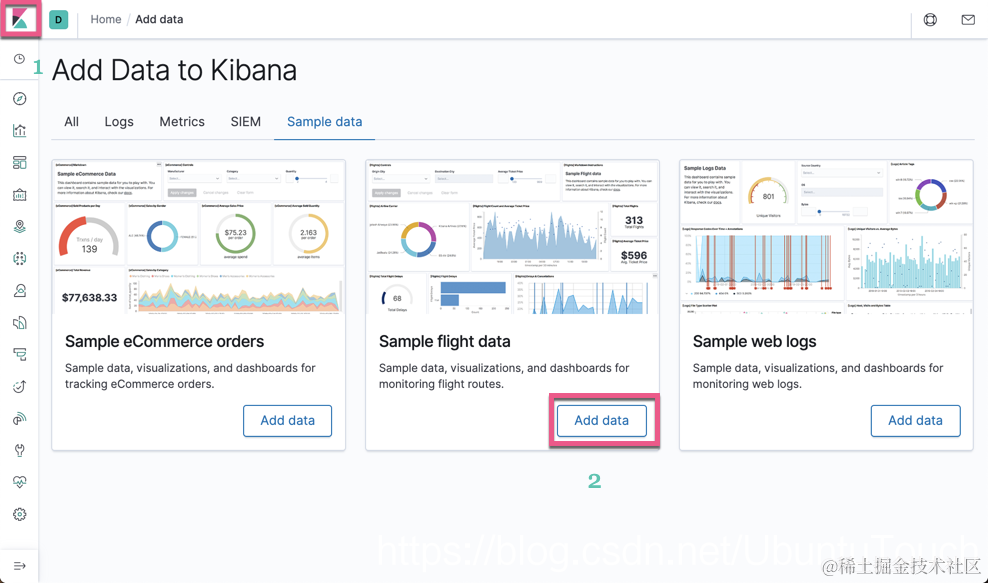The width and height of the screenshot is (988, 583).
Task: Click the Sample eCommerce orders title
Action: tap(164, 342)
